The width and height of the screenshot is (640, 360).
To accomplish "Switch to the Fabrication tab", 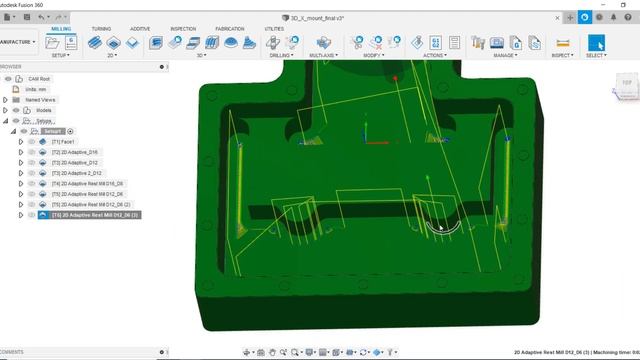I will click(230, 29).
